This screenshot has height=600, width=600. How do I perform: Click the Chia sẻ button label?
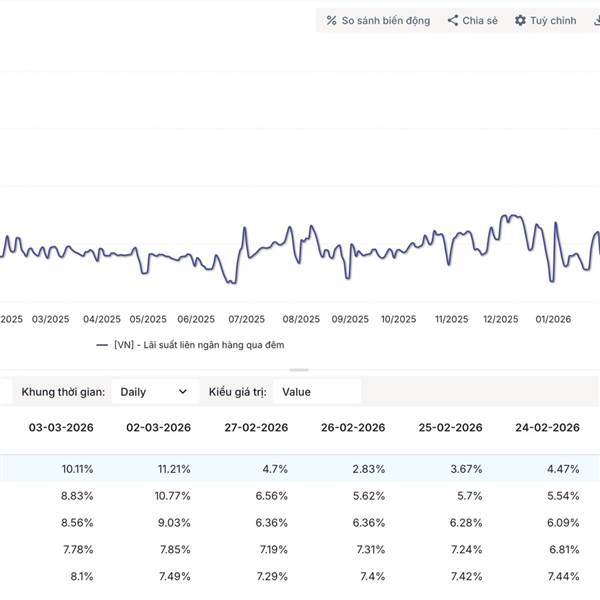click(480, 20)
